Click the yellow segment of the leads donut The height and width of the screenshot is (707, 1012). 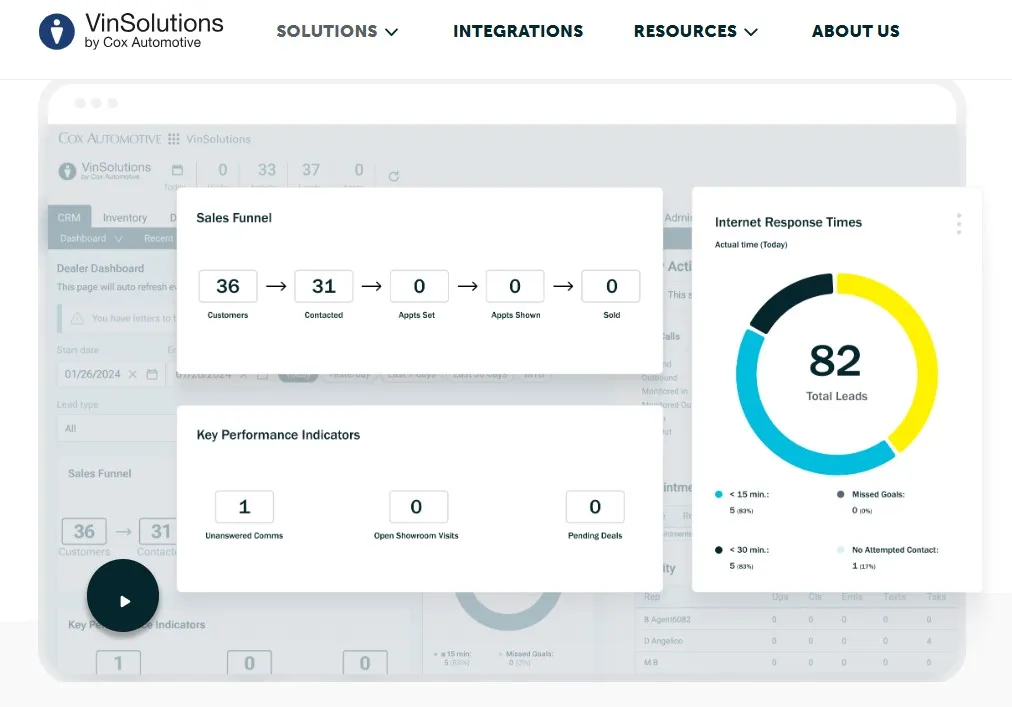tap(926, 362)
